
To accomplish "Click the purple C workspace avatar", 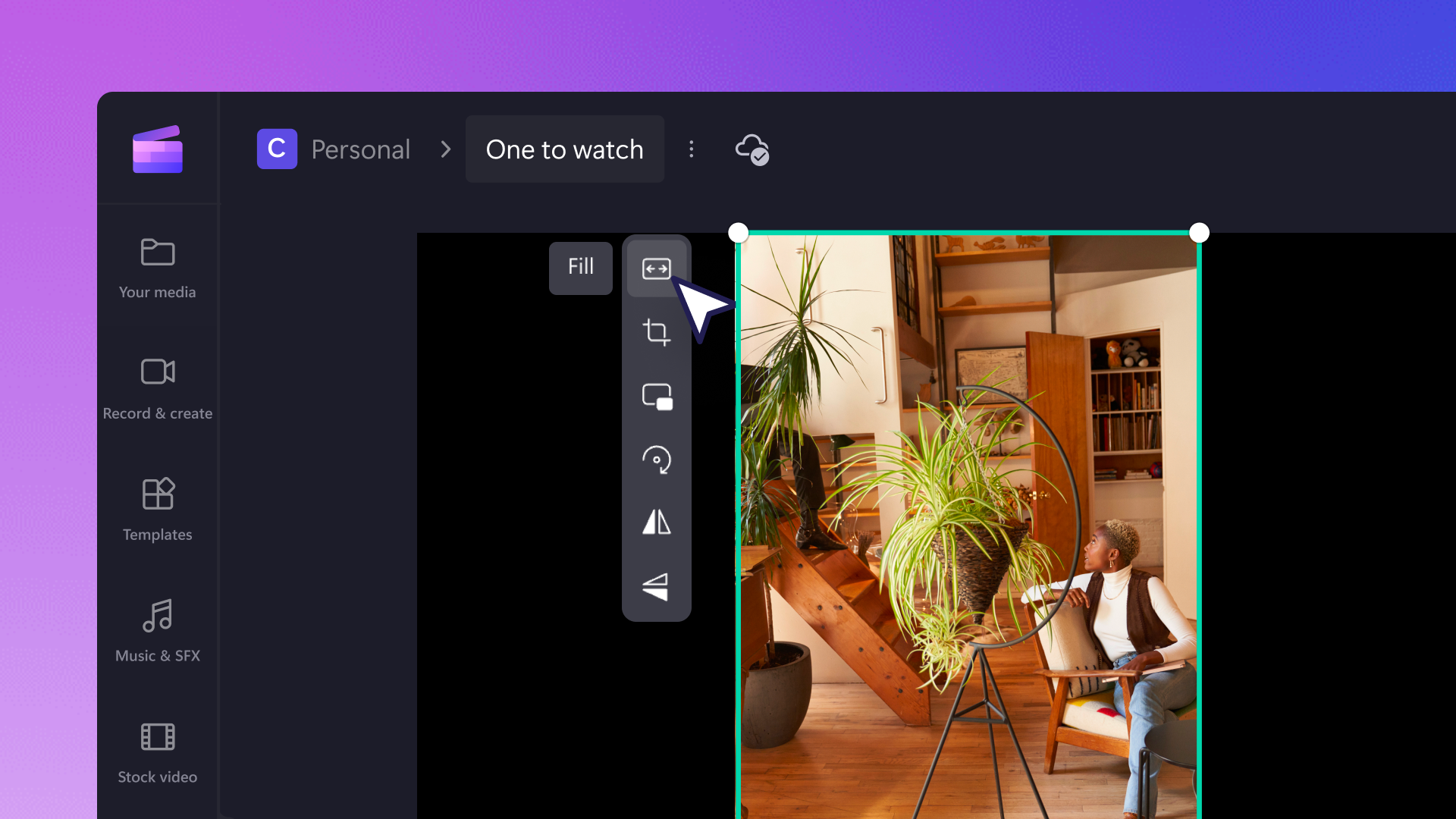I will tap(277, 149).
